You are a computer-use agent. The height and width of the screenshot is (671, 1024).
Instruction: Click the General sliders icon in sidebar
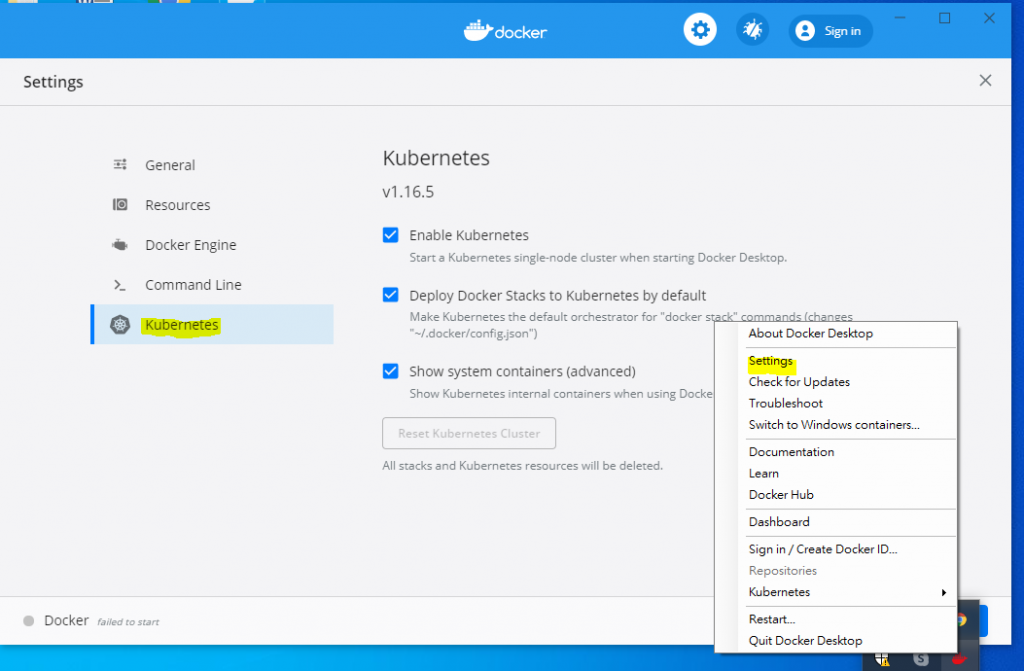coord(120,165)
